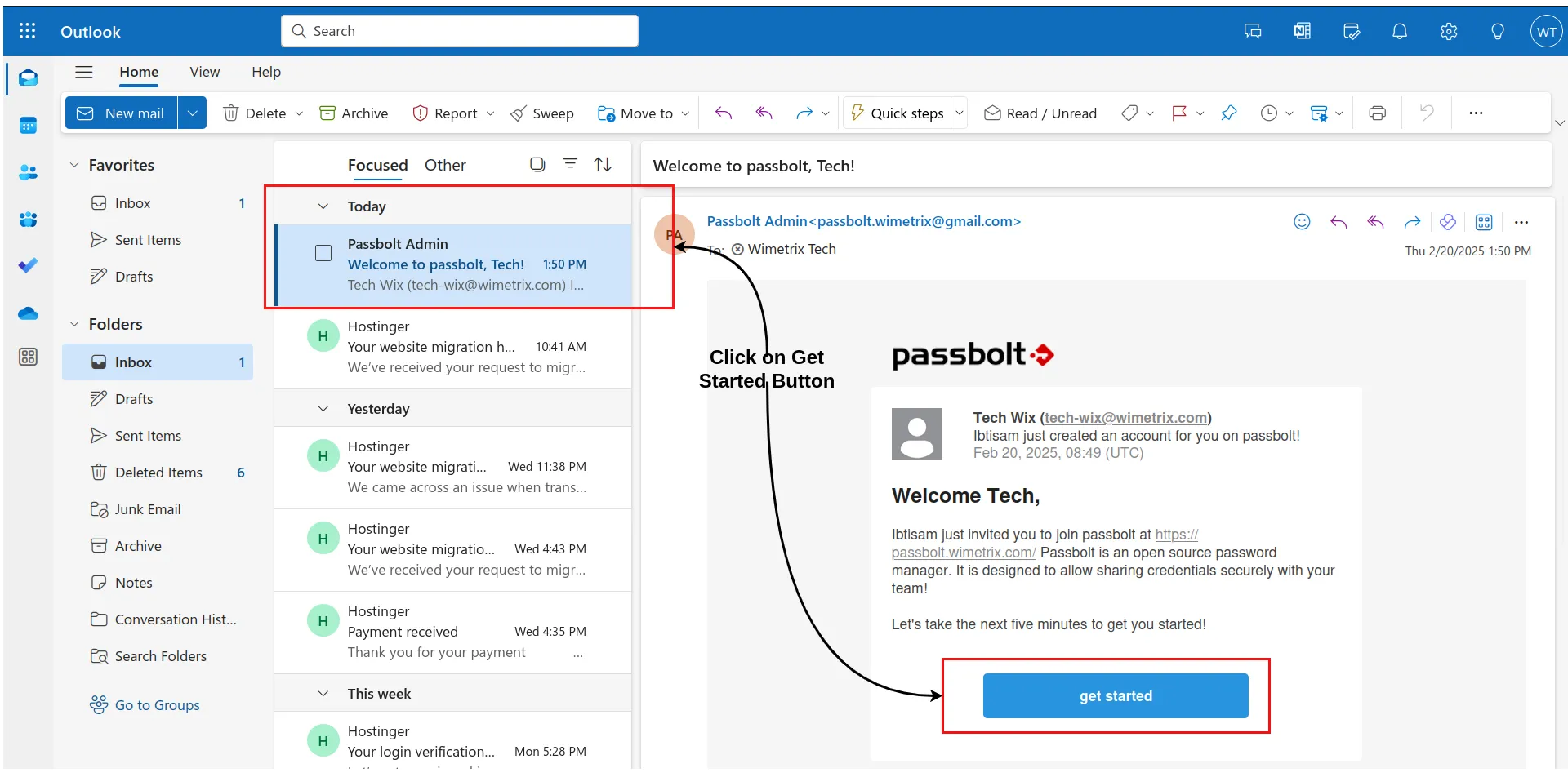The height and width of the screenshot is (777, 1568).
Task: Pin the message using pin icon
Action: tap(1228, 113)
